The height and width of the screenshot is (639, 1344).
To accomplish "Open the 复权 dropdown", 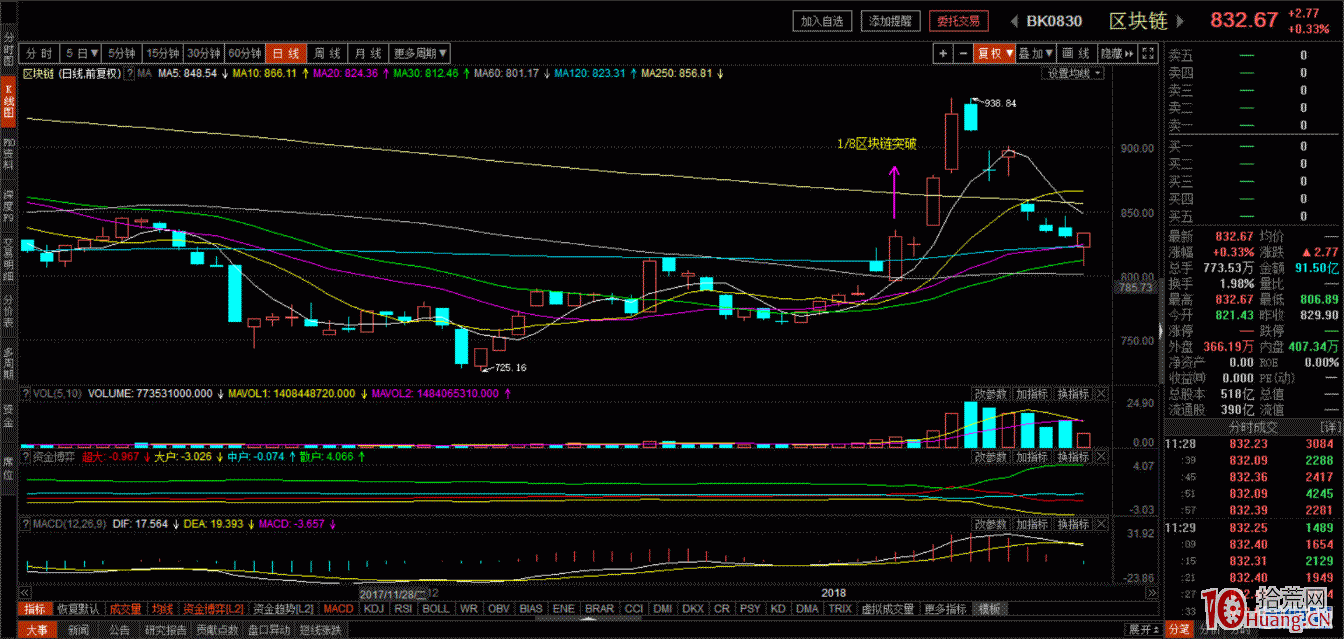I will click(x=995, y=53).
